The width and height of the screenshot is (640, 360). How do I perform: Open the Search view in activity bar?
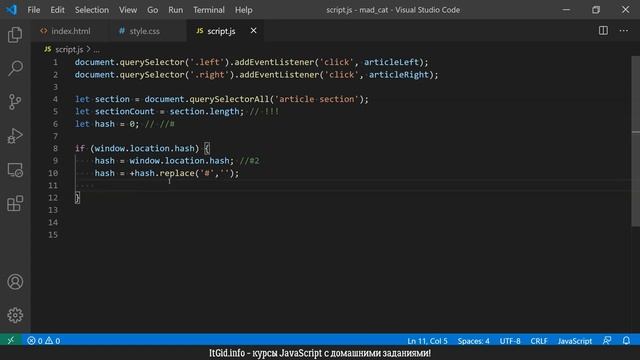click(x=15, y=68)
